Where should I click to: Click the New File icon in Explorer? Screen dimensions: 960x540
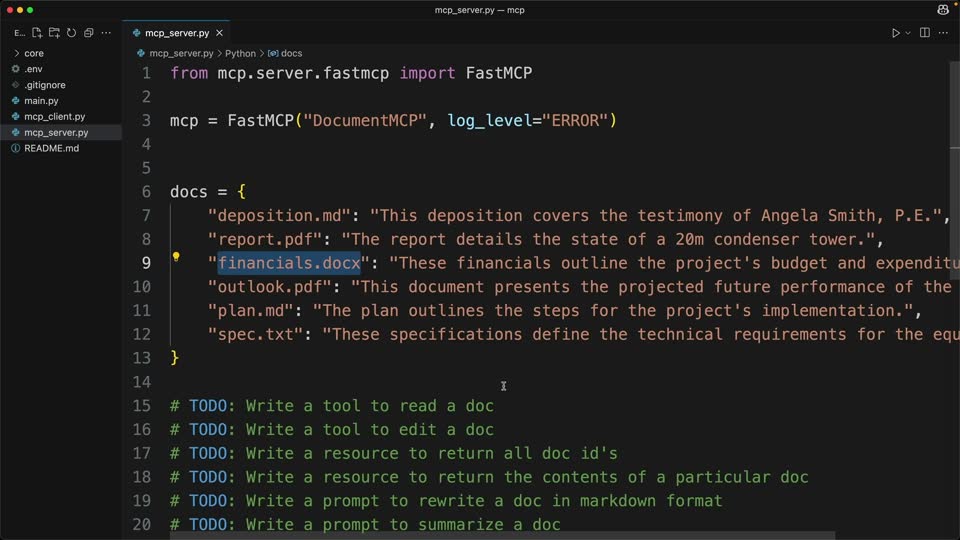37,32
